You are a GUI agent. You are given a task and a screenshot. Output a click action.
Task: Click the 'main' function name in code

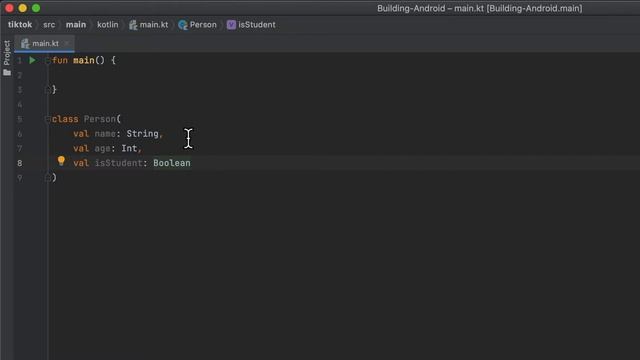[x=84, y=60]
